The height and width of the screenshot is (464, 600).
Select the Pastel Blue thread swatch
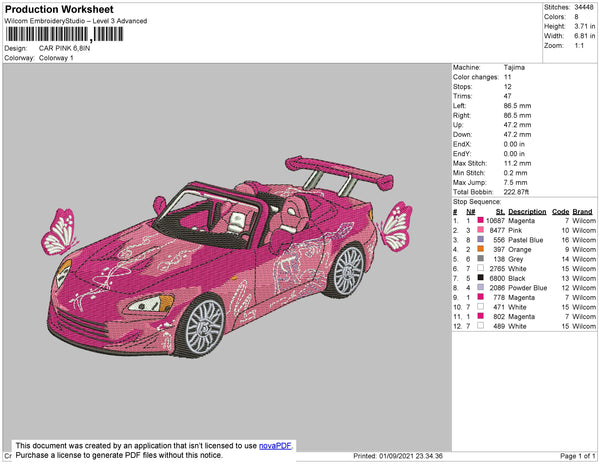(481, 240)
